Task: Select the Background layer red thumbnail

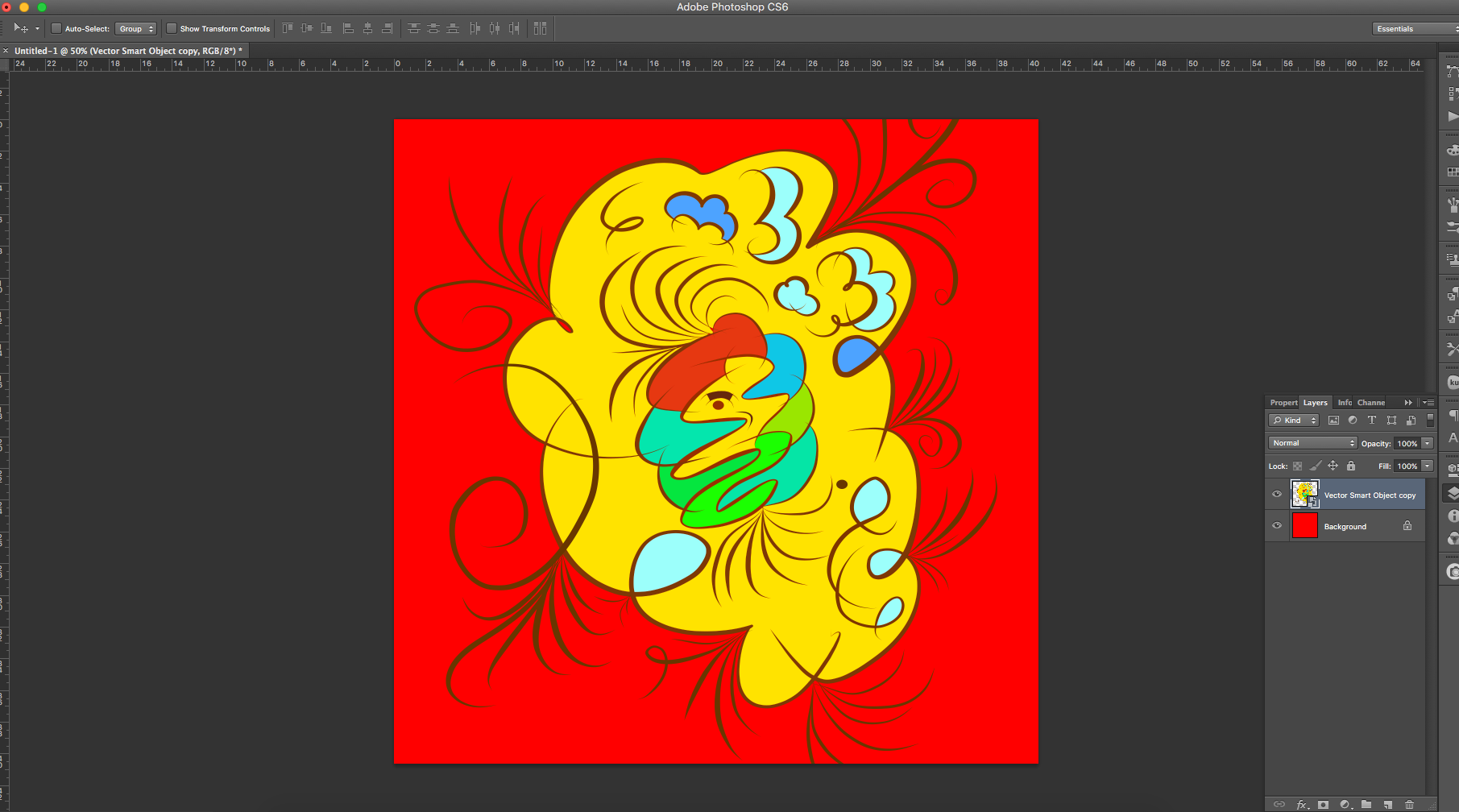Action: pos(1304,526)
